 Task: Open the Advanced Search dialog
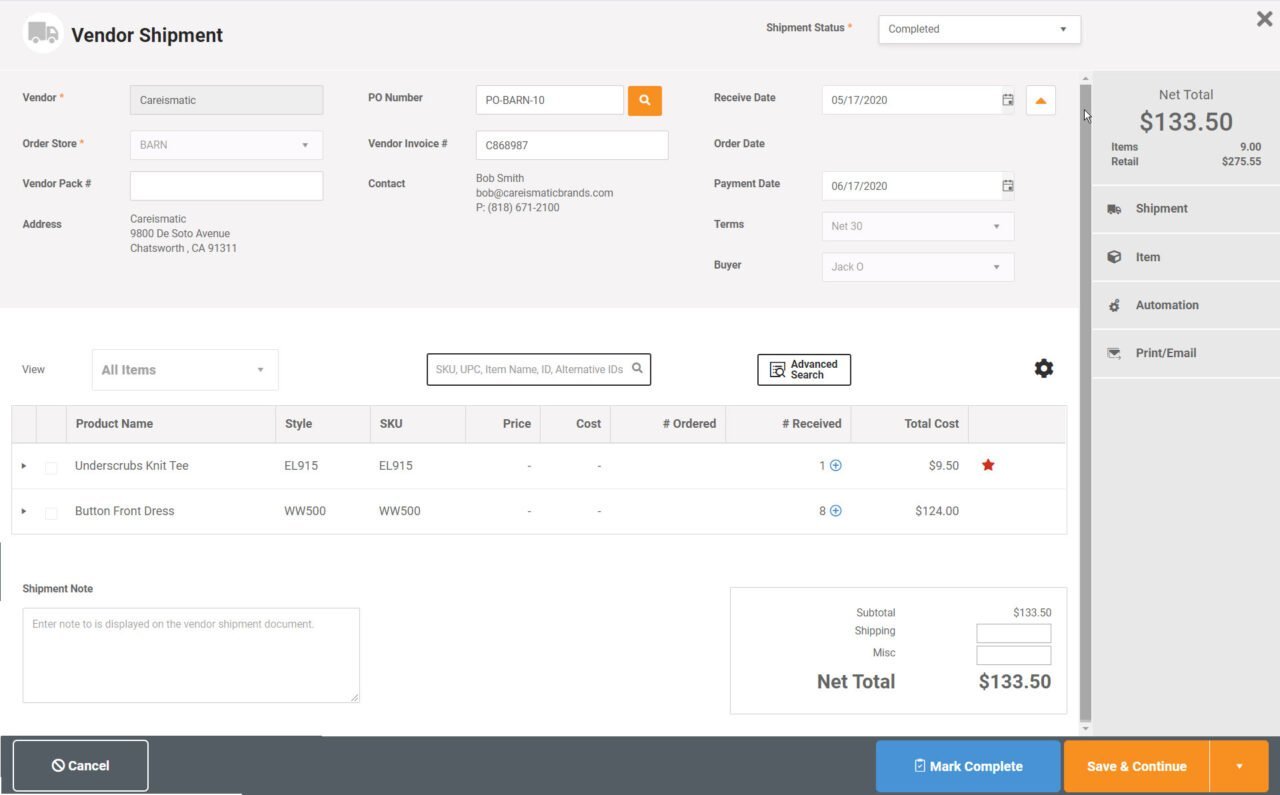coord(803,369)
